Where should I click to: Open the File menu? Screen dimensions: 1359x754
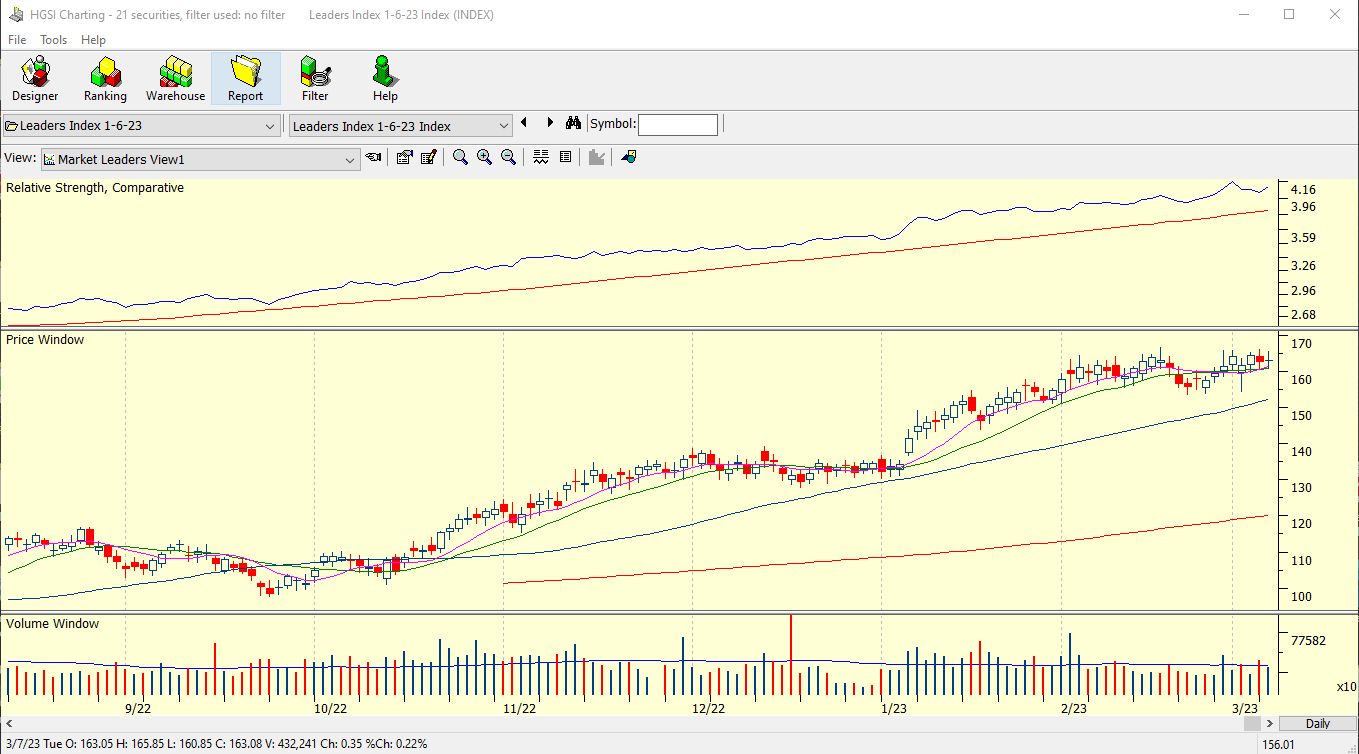click(17, 40)
